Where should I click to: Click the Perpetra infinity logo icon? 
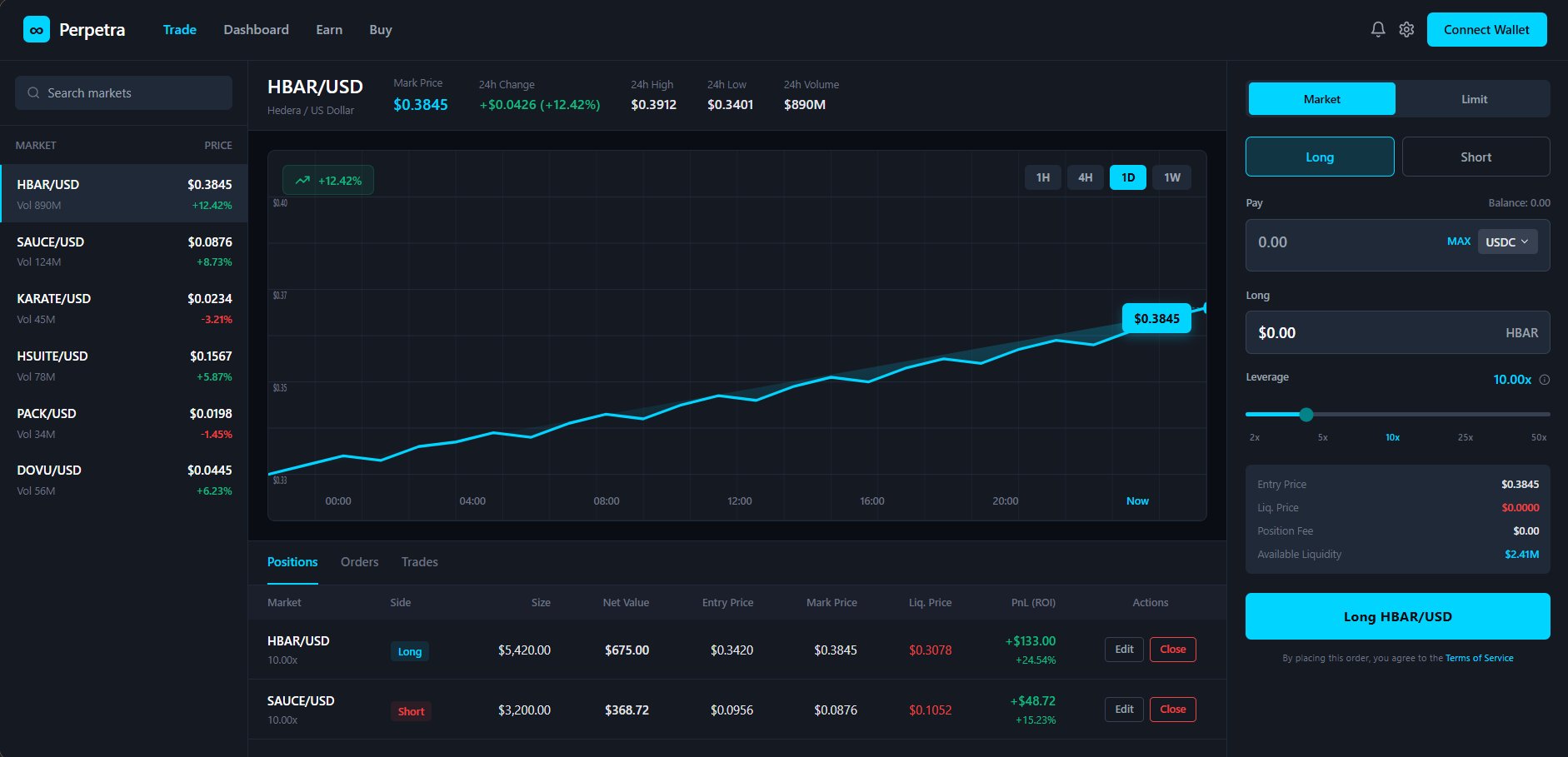point(36,30)
